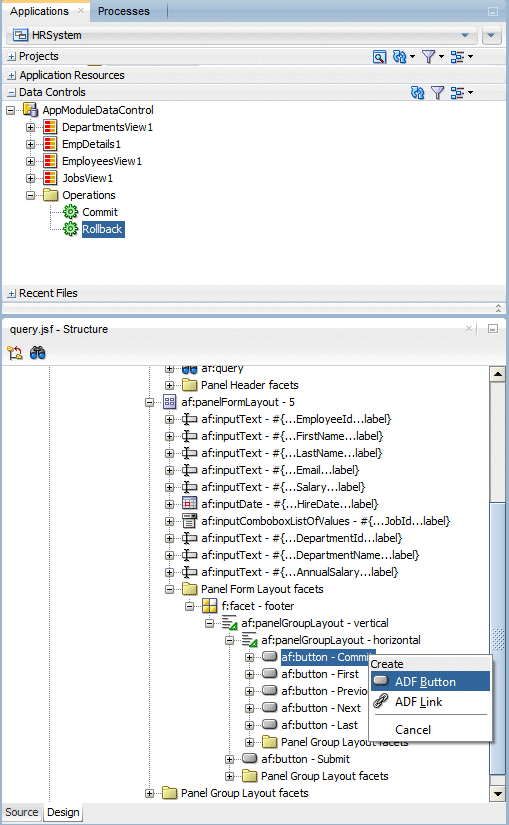509x825 pixels.
Task: Click the EmployeesView1 collection icon
Action: [50, 161]
